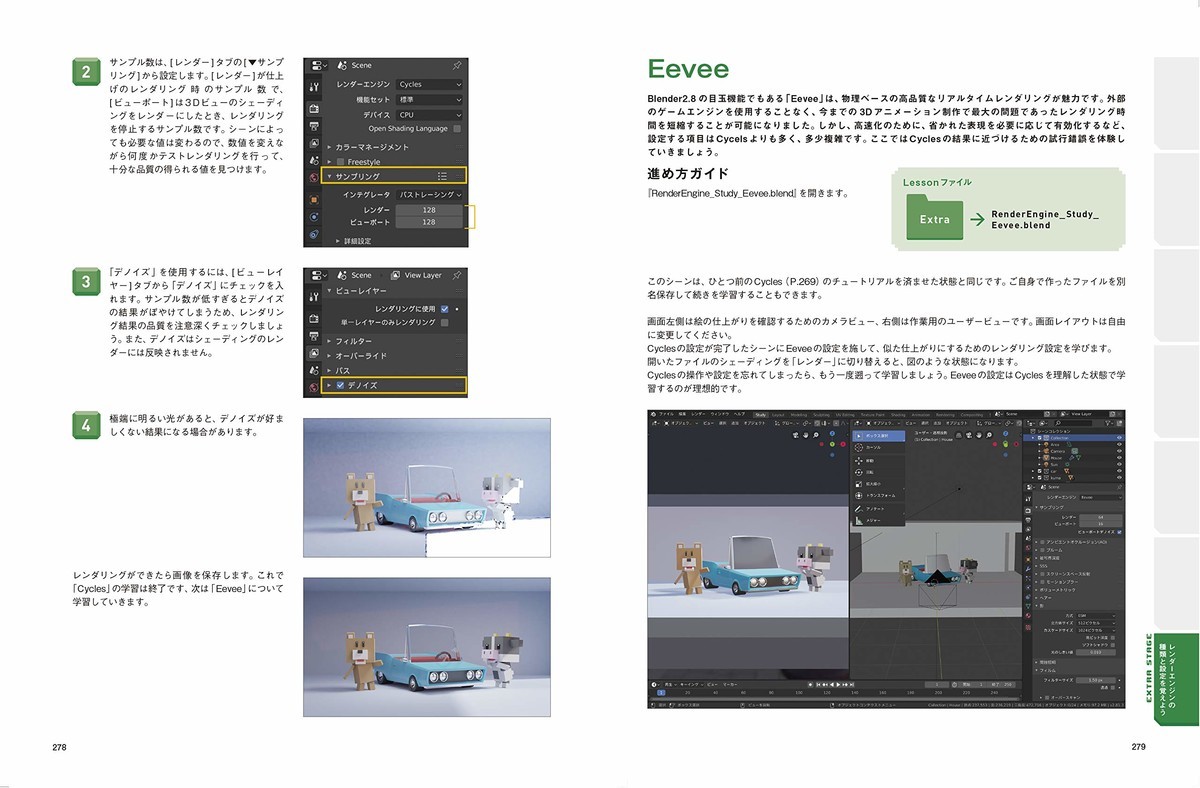Open the 機能セット dropdown set to 標準

pos(429,100)
